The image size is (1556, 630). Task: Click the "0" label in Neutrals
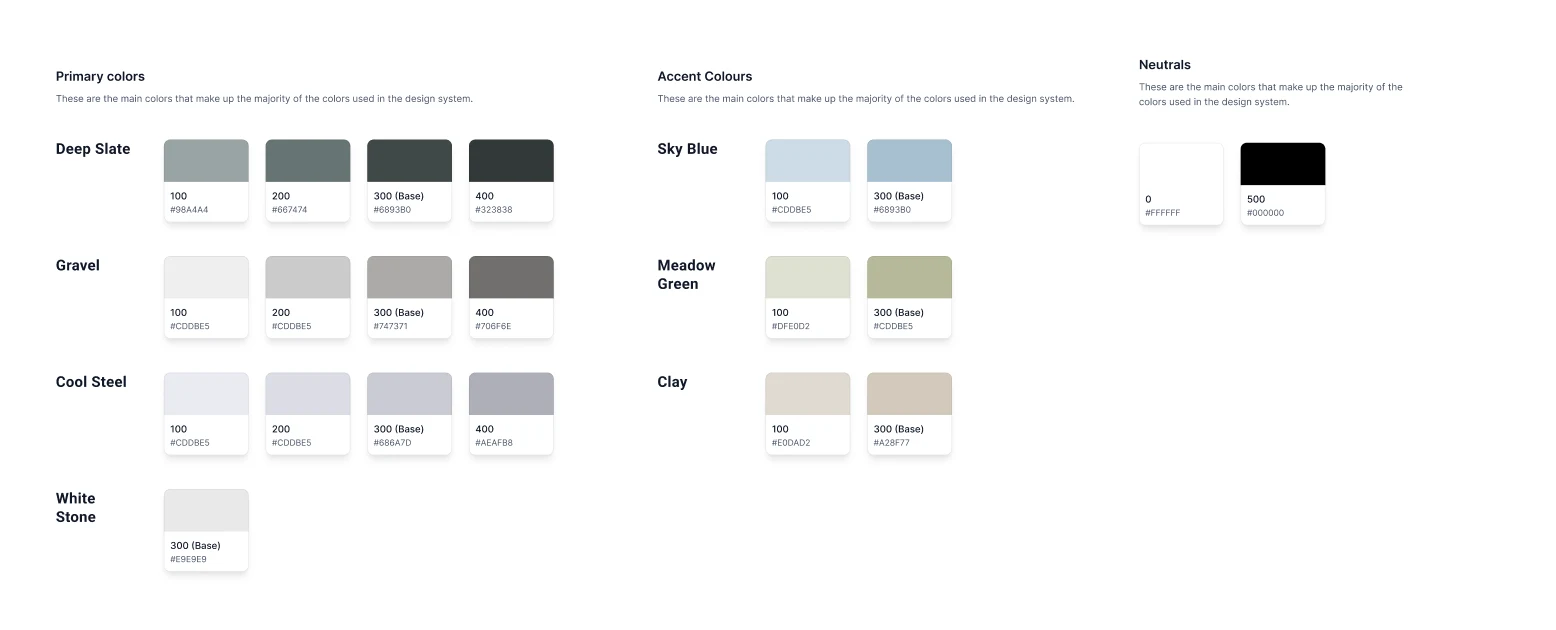click(1148, 199)
